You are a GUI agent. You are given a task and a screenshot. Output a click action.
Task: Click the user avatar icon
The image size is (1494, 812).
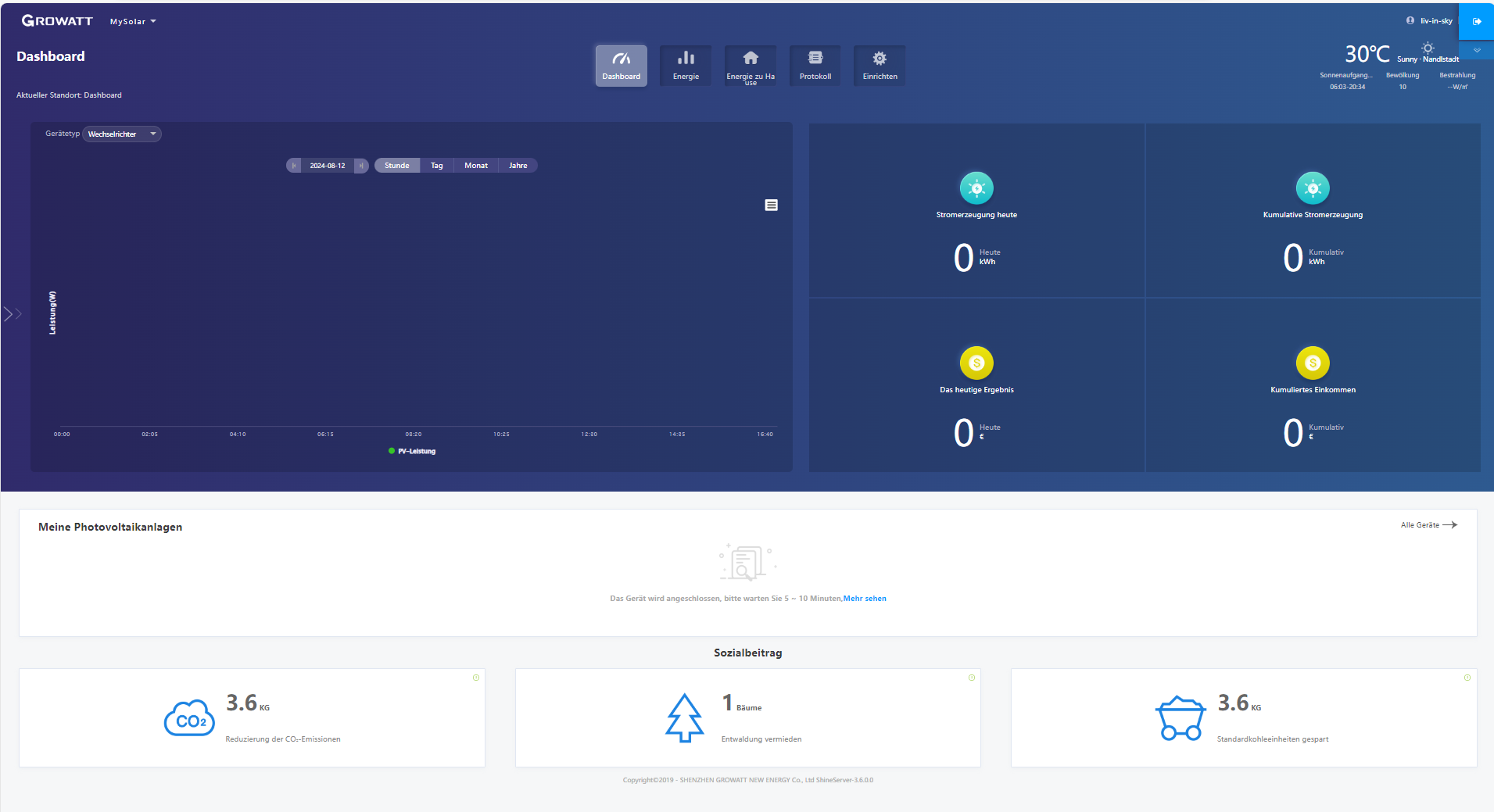(1410, 21)
